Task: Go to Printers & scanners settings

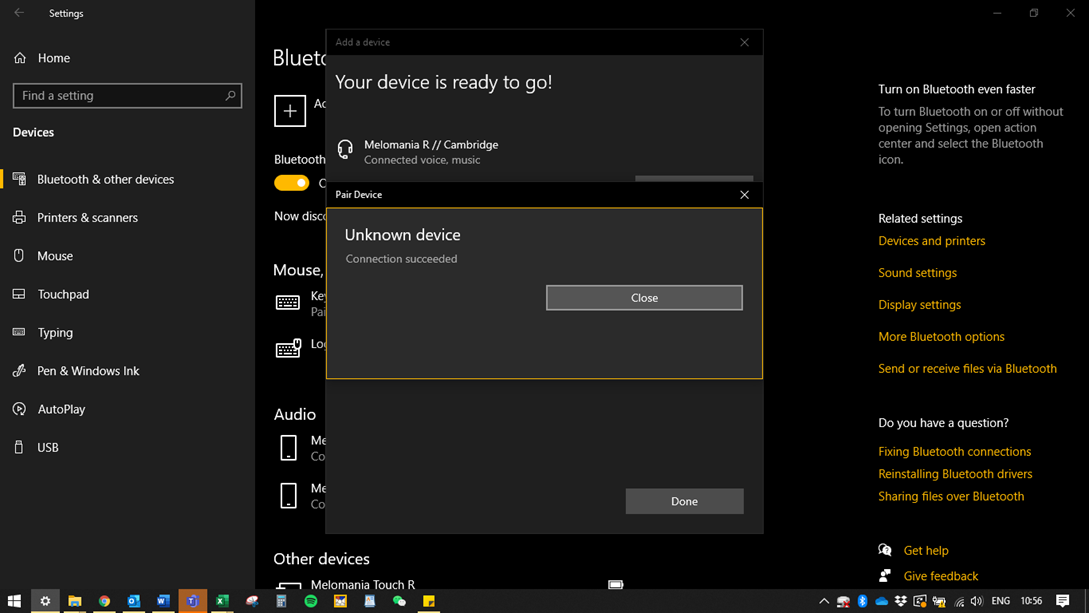Action: (x=87, y=218)
